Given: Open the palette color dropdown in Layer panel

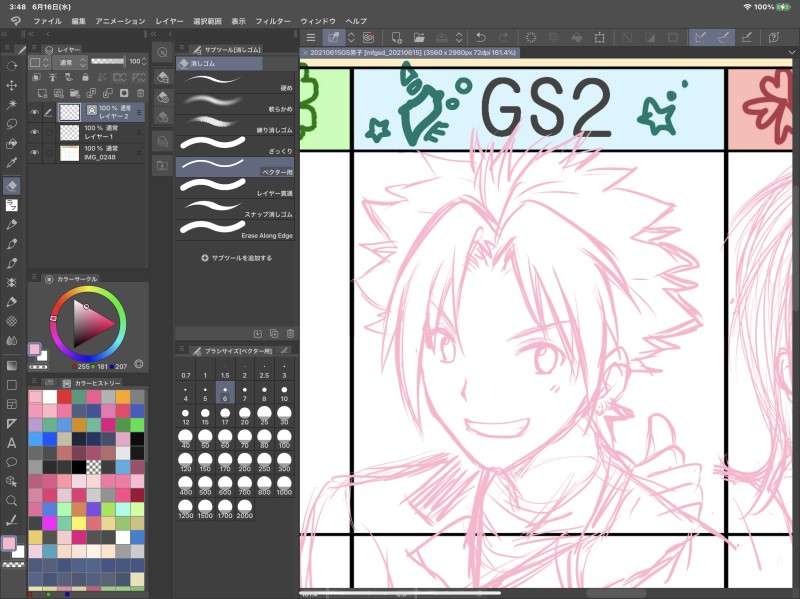Looking at the screenshot, I should tap(39, 62).
